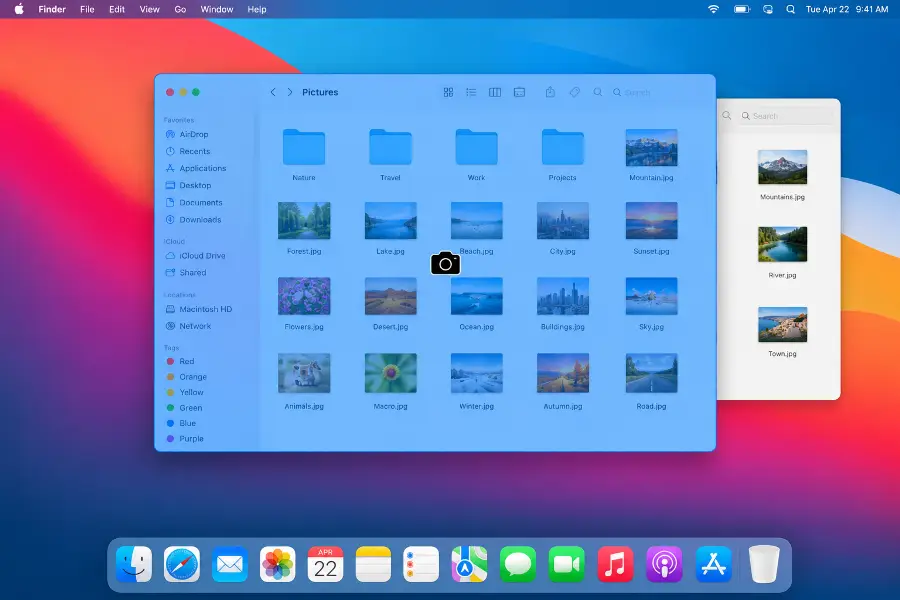
Task: Launch Photos from the Dock
Action: (x=278, y=565)
